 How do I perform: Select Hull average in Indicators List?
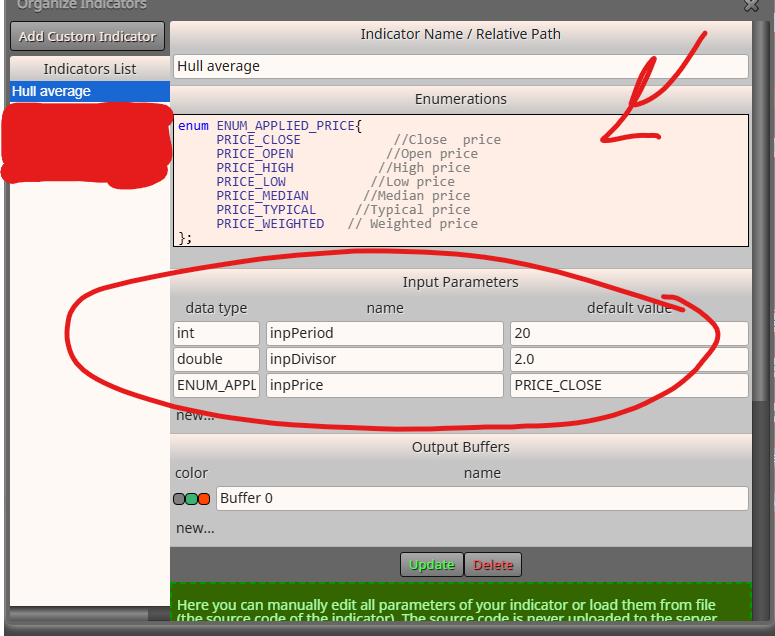tap(89, 91)
